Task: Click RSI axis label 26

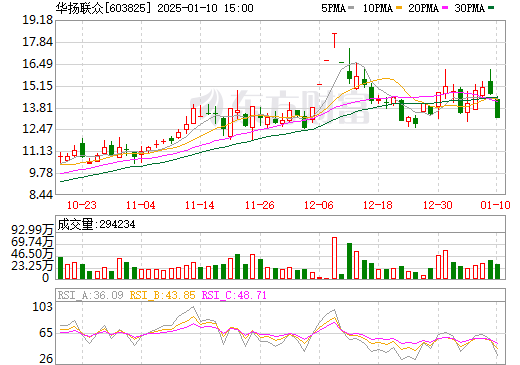Action: [46, 359]
